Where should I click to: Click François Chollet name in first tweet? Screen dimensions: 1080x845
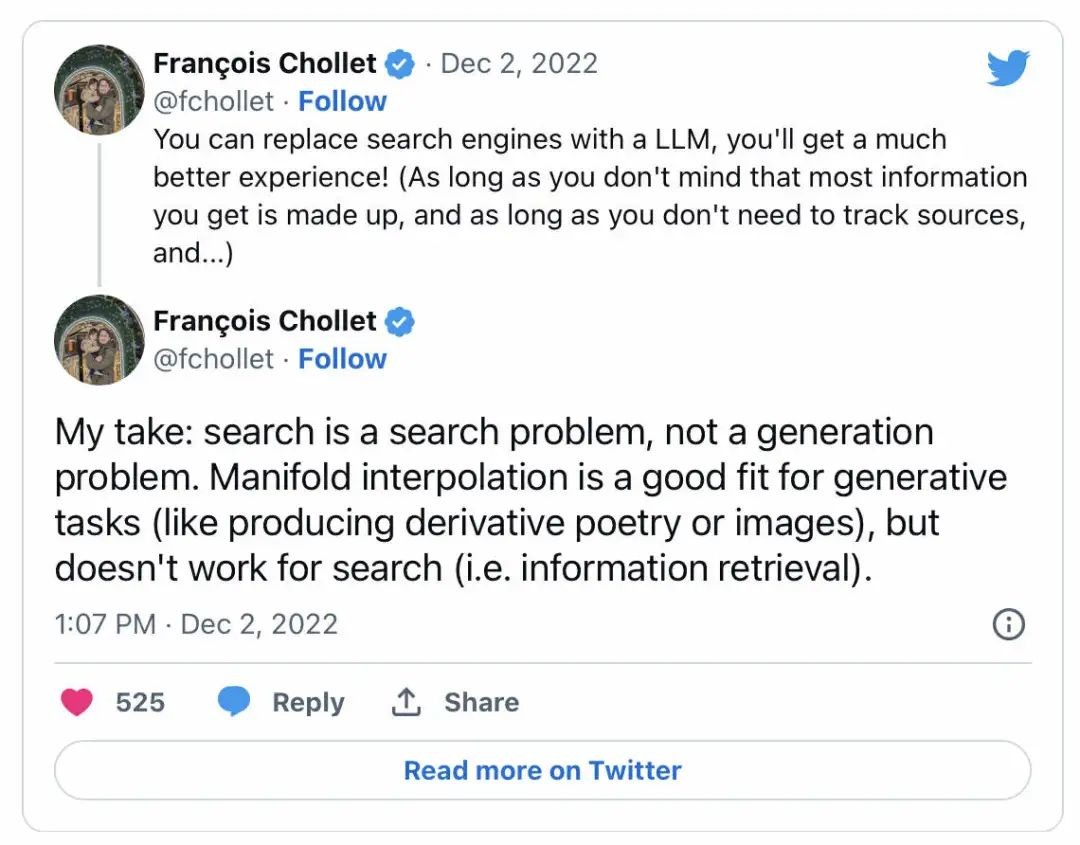[265, 64]
